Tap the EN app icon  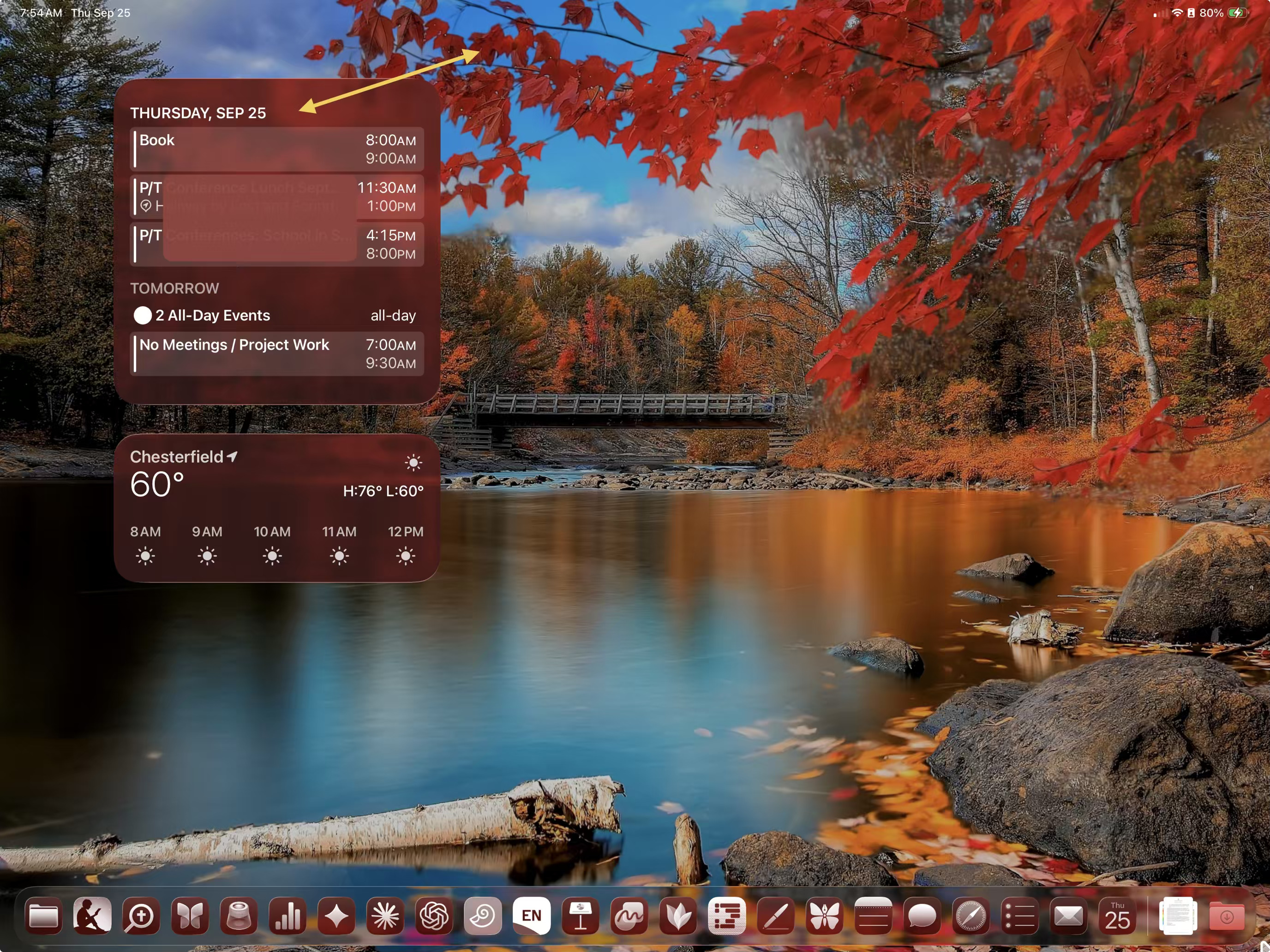532,916
